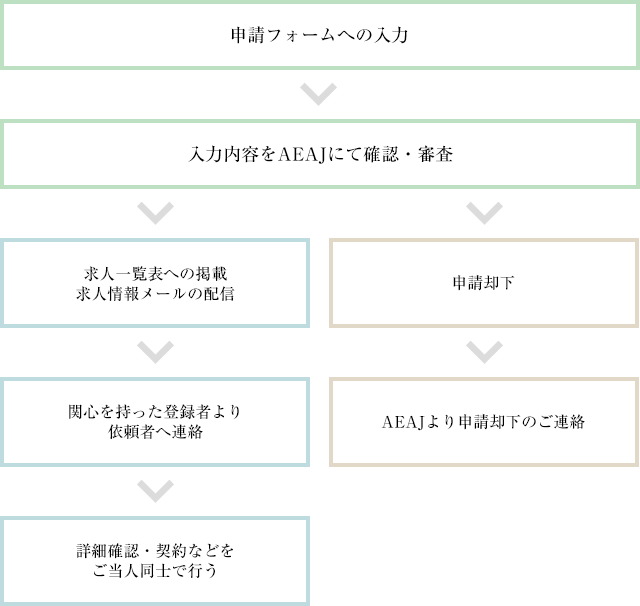Image resolution: width=640 pixels, height=606 pixels.
Task: Click chevron below the 申請フォームへの入力 box
Action: click(319, 96)
